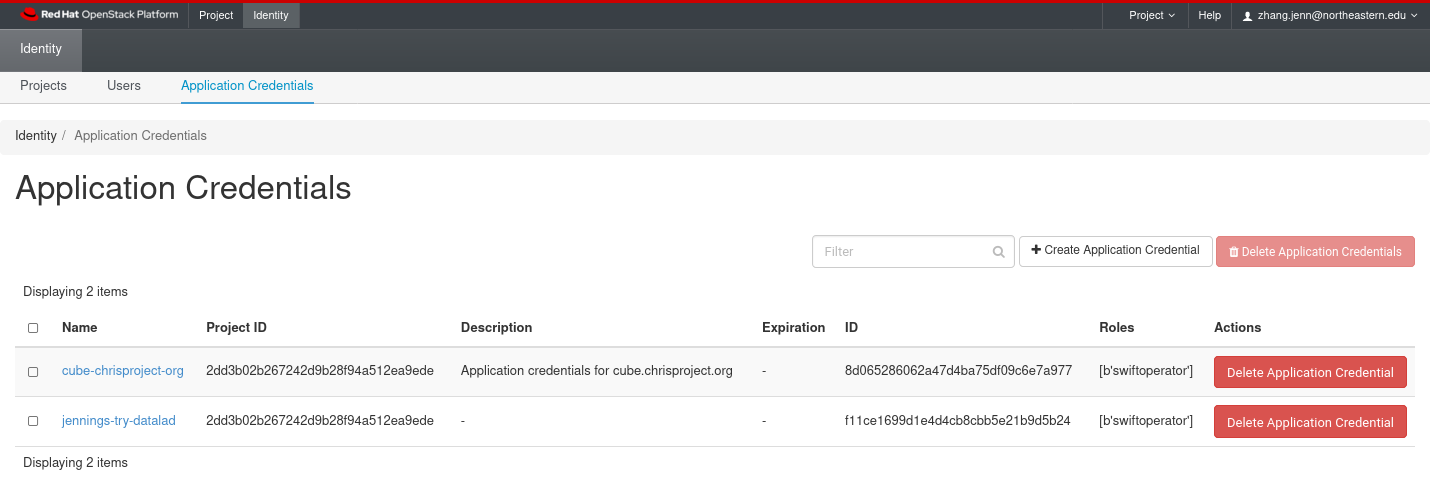Switch to the Users tab
This screenshot has height=499, width=1430.
click(x=124, y=86)
